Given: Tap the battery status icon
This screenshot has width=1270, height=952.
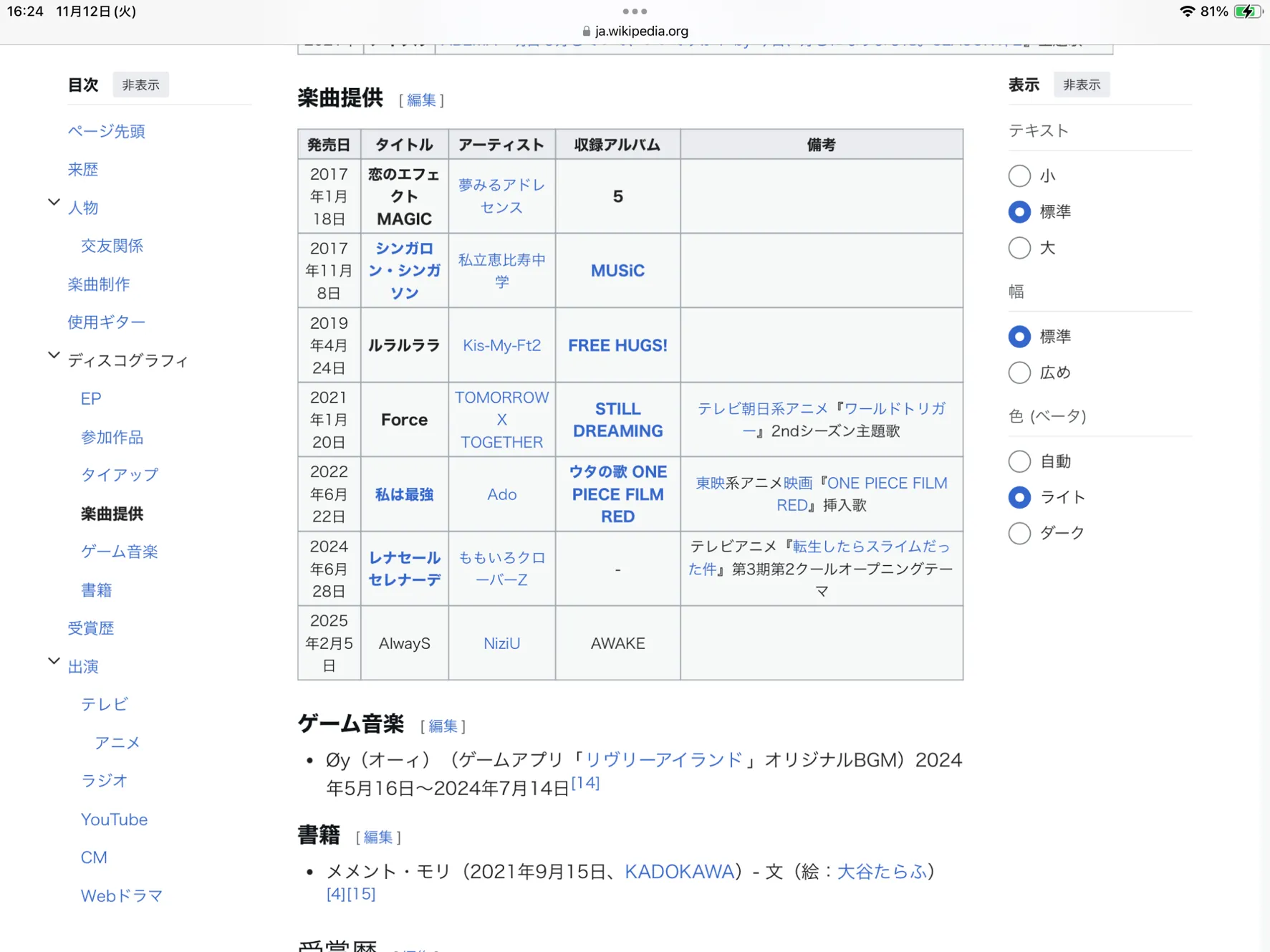Looking at the screenshot, I should (x=1248, y=11).
